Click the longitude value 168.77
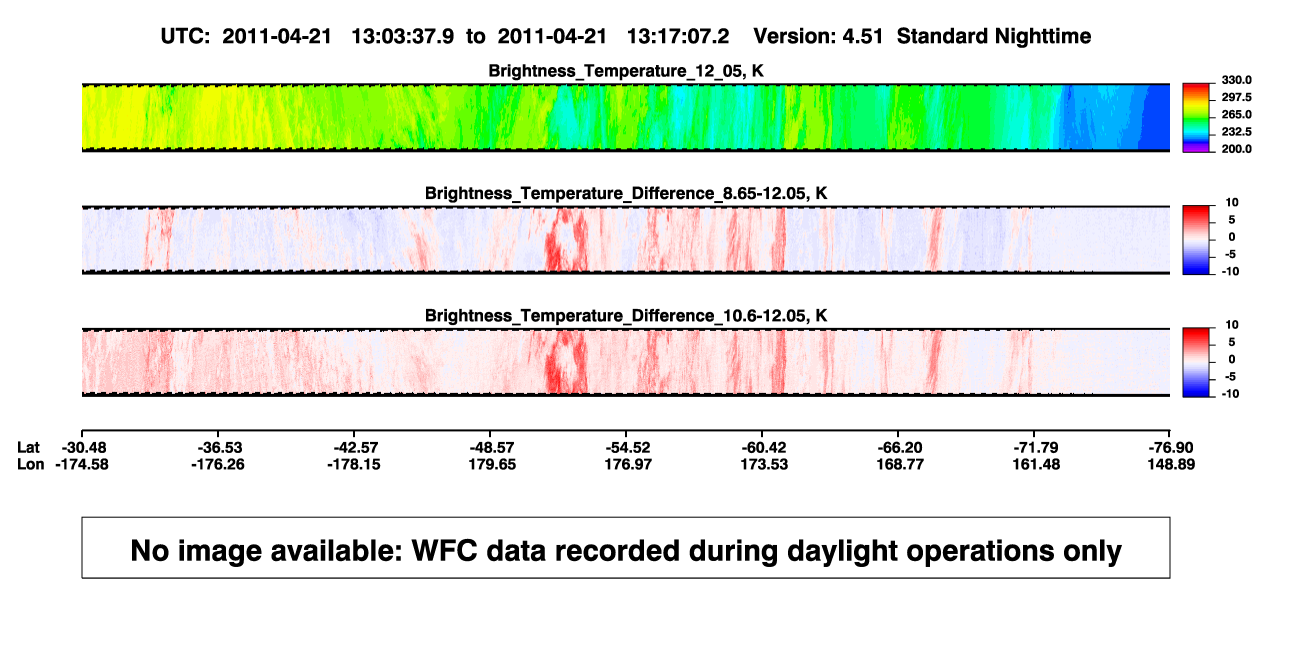Viewport: 1300px width, 667px height. click(898, 464)
